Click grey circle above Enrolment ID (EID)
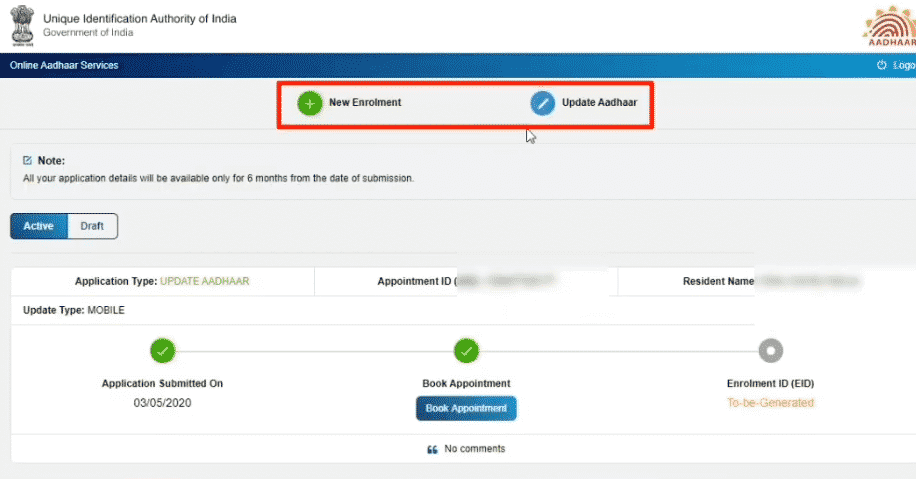The height and width of the screenshot is (479, 916). [770, 350]
